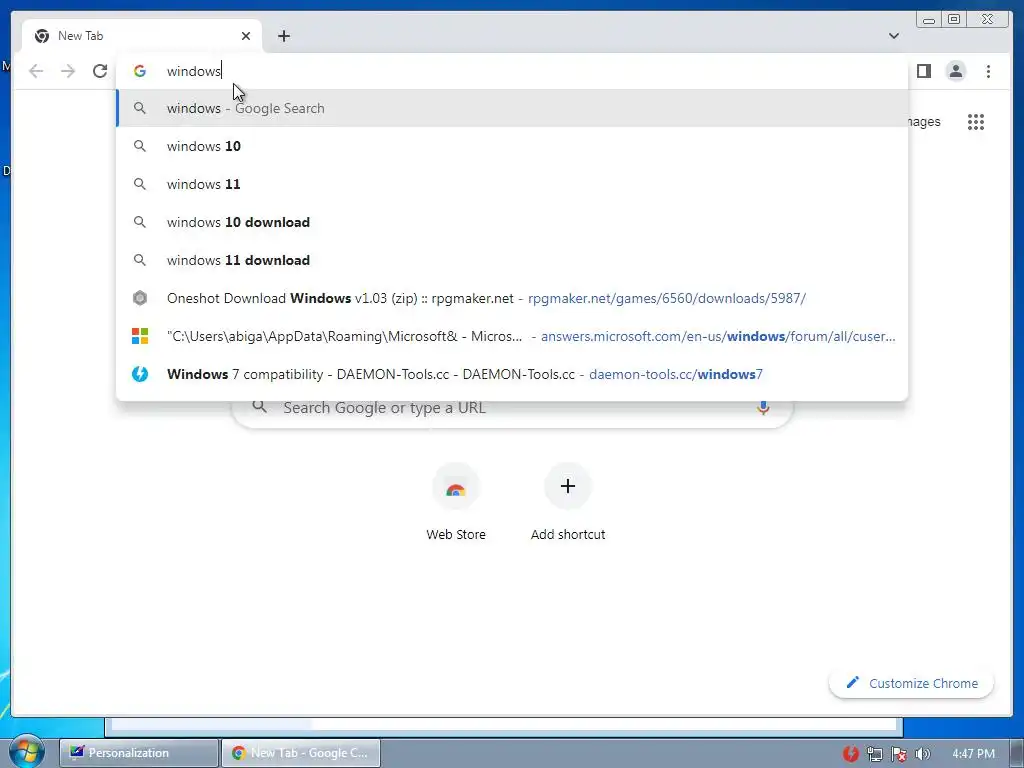Select 'windows - Google Search' suggestion

tap(512, 108)
